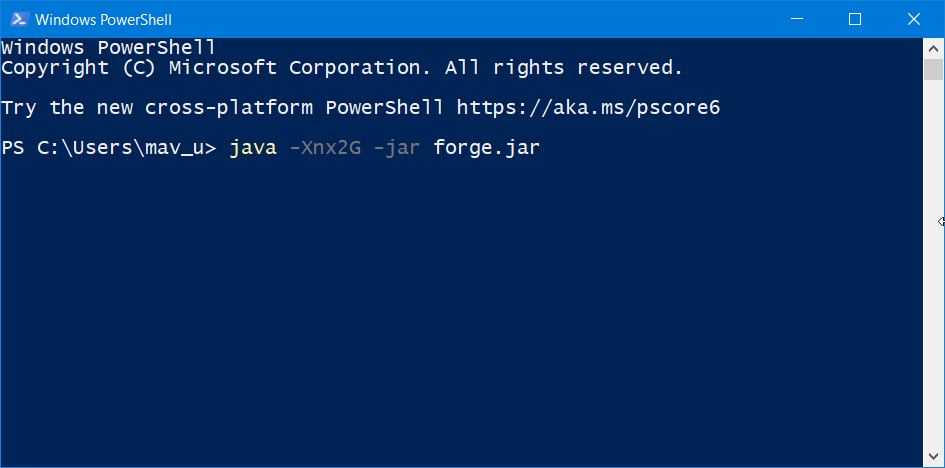Click the Windows PowerShell title text
945x468 pixels.
pyautogui.click(x=104, y=20)
